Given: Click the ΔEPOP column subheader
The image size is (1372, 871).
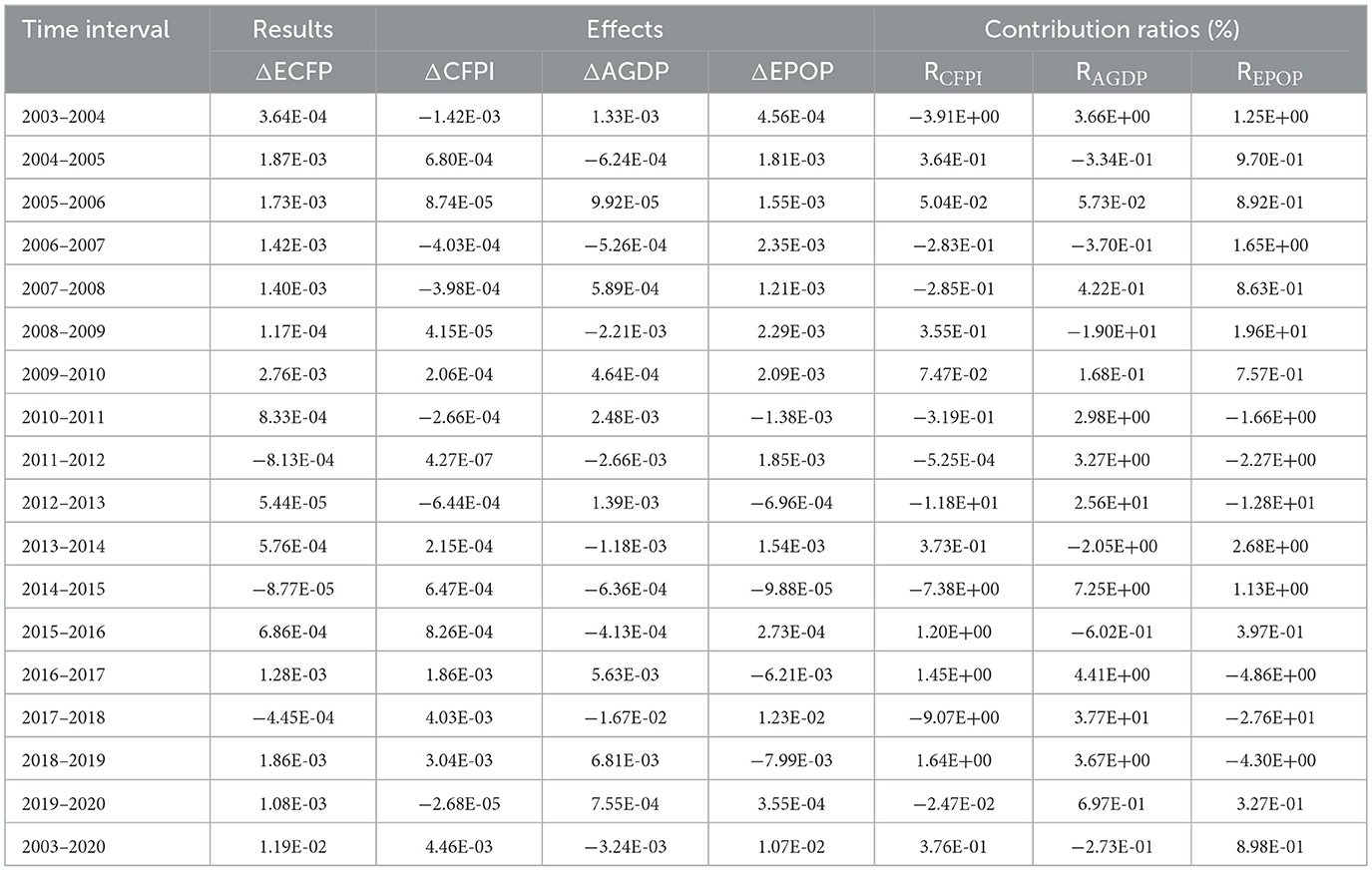Looking at the screenshot, I should click(791, 72).
